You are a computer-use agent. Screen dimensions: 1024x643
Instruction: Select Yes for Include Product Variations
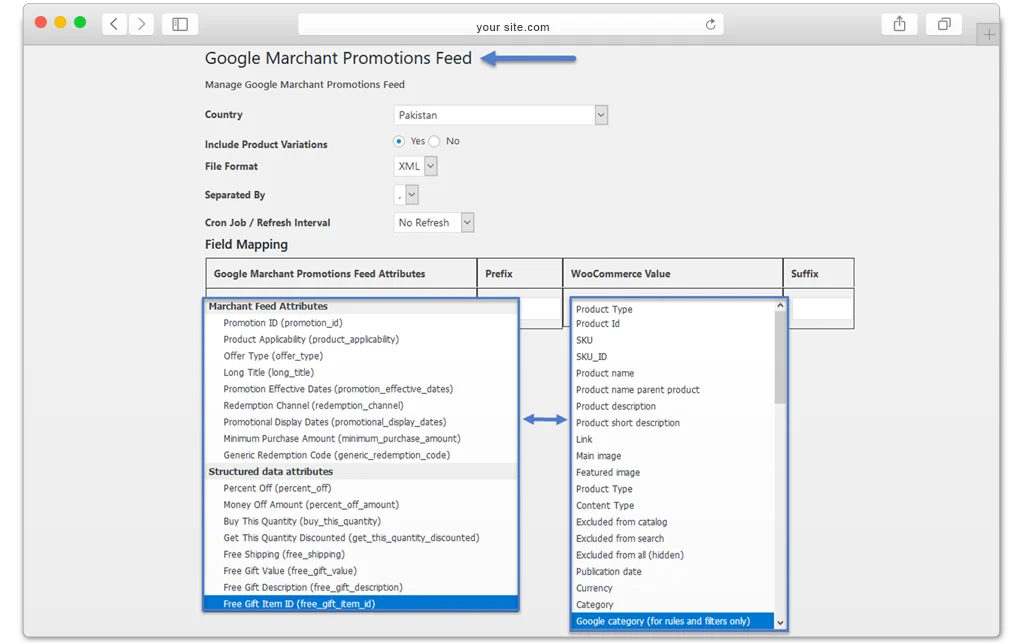pyautogui.click(x=399, y=141)
